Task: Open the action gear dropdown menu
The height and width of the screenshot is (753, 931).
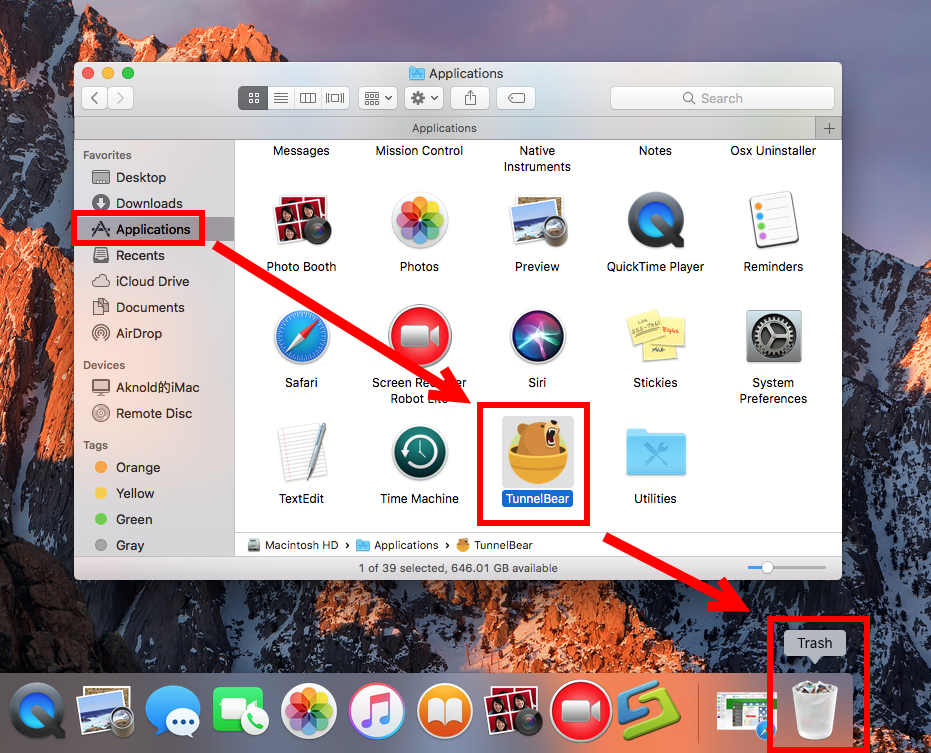Action: 422,98
